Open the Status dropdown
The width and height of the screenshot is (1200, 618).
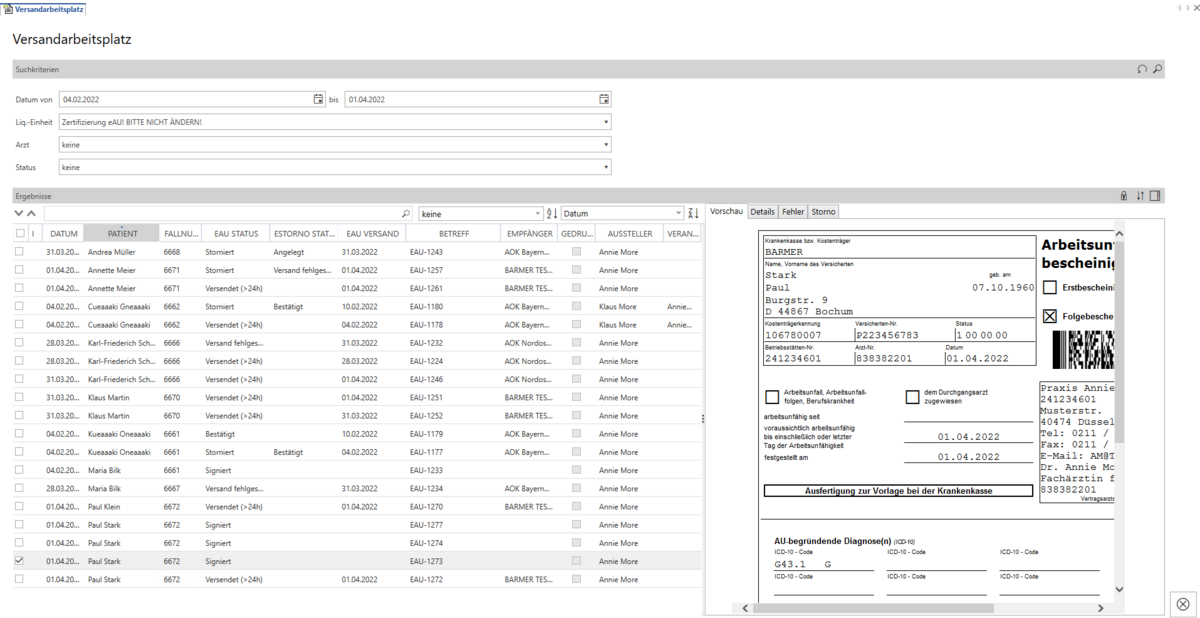tap(606, 167)
